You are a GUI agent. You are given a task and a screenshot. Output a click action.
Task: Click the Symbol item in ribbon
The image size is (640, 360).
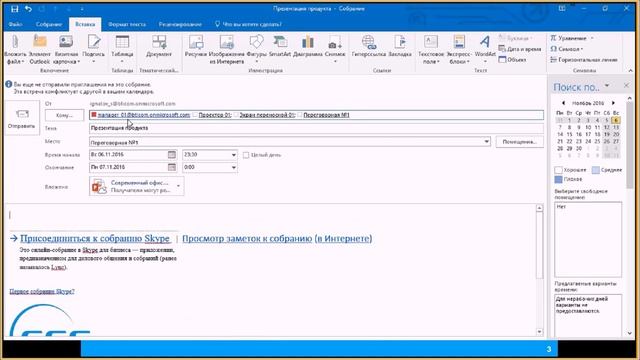(567, 49)
